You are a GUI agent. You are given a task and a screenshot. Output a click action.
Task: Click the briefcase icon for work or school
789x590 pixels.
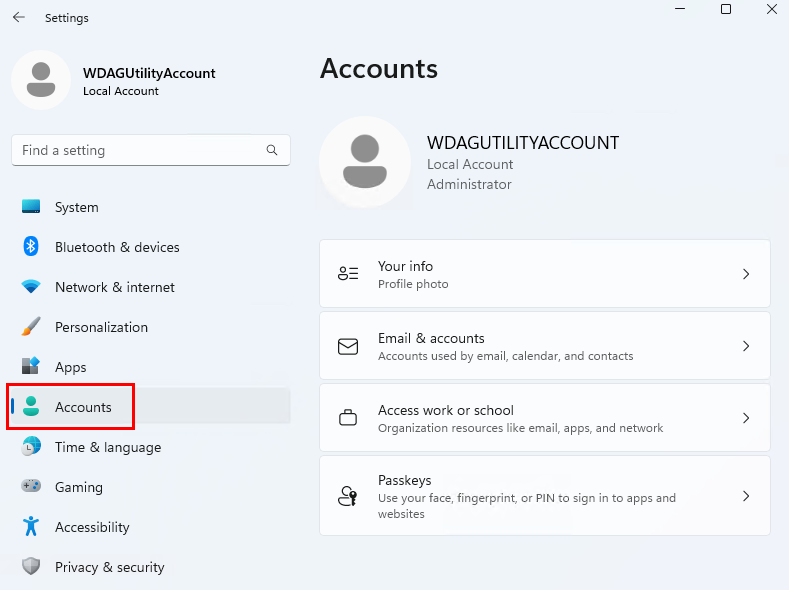coord(348,417)
